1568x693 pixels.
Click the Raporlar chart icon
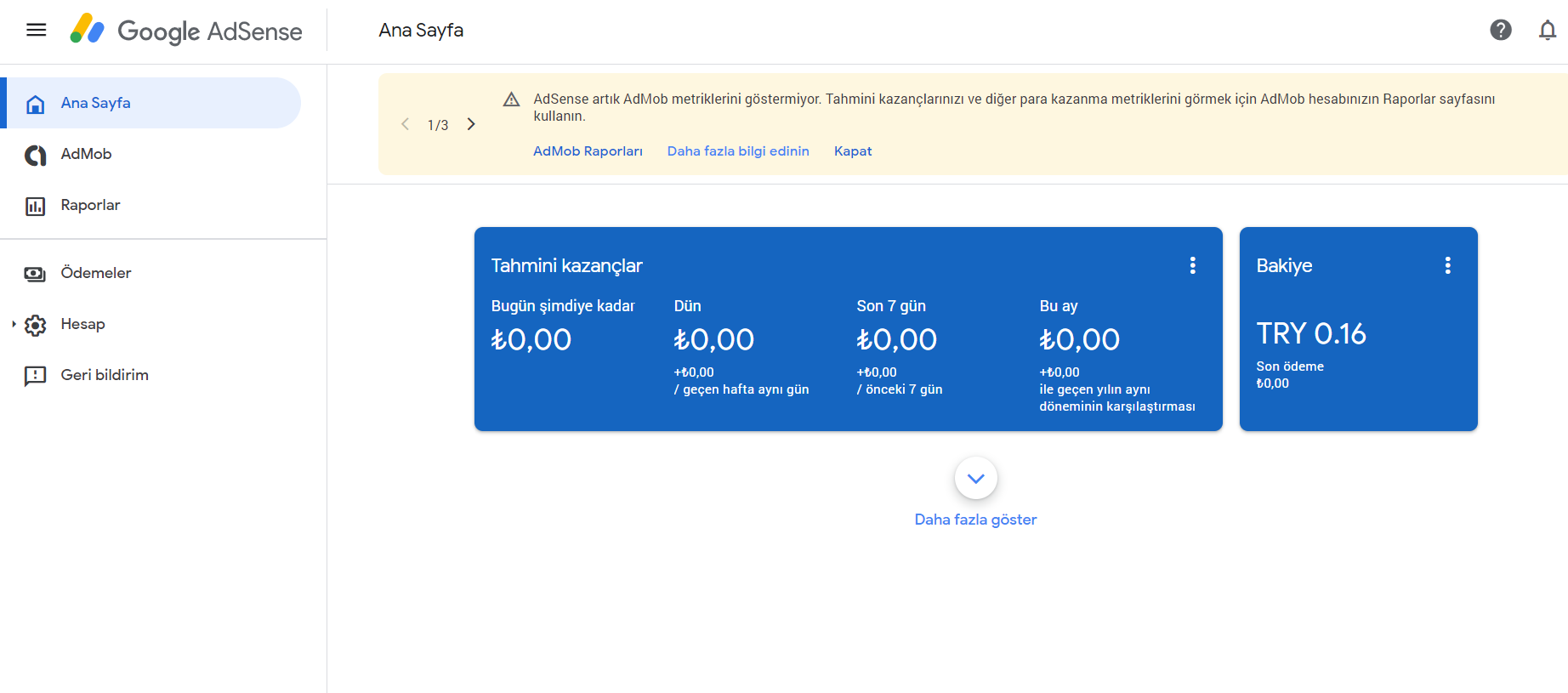pyautogui.click(x=35, y=206)
